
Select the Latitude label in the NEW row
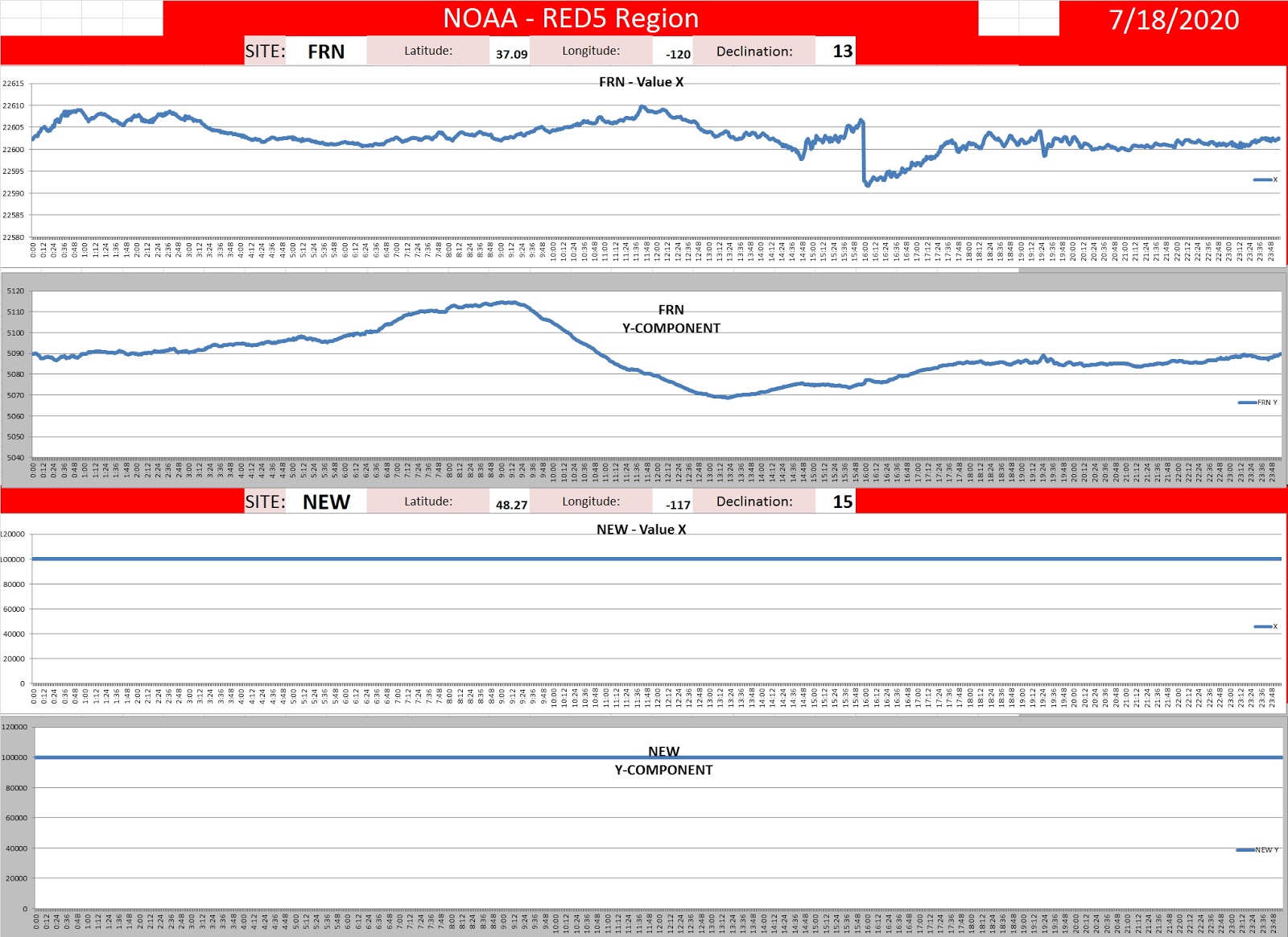428,502
